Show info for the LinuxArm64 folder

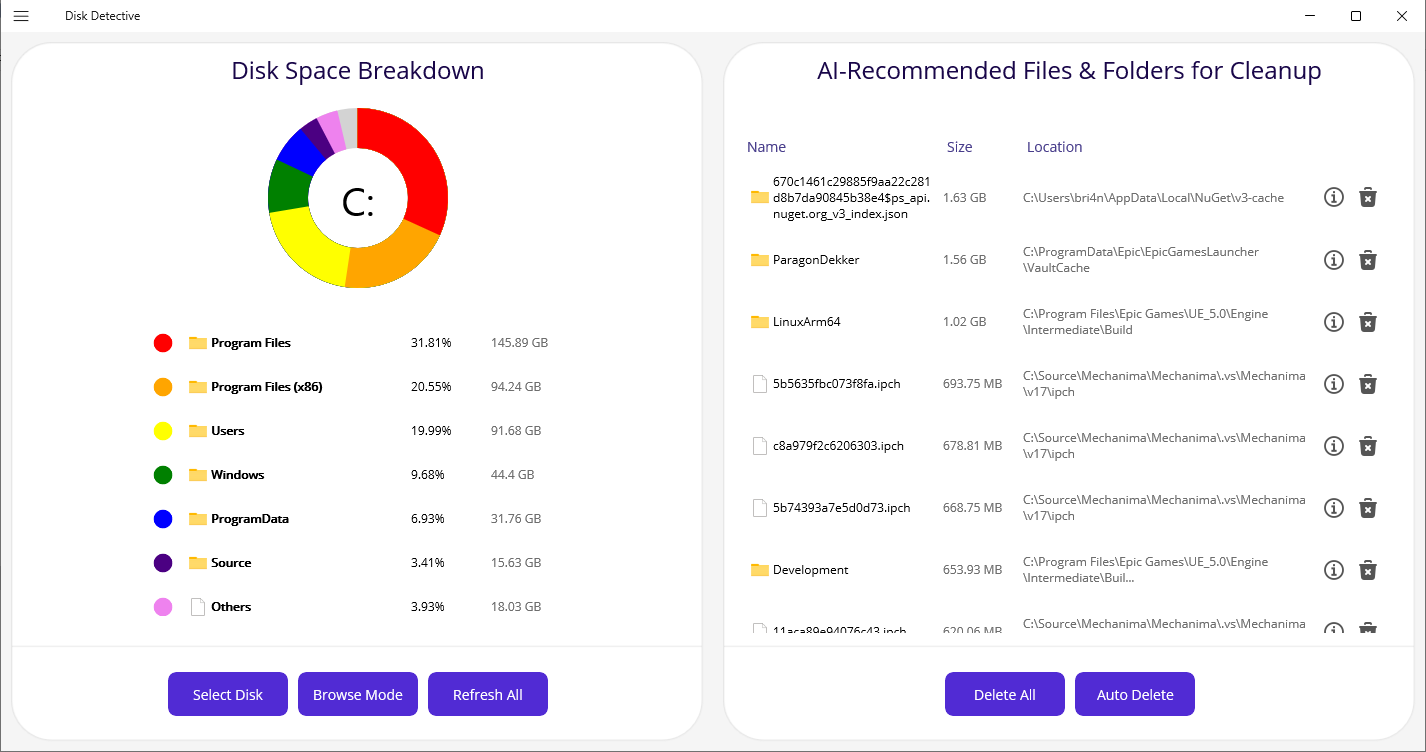pos(1333,322)
